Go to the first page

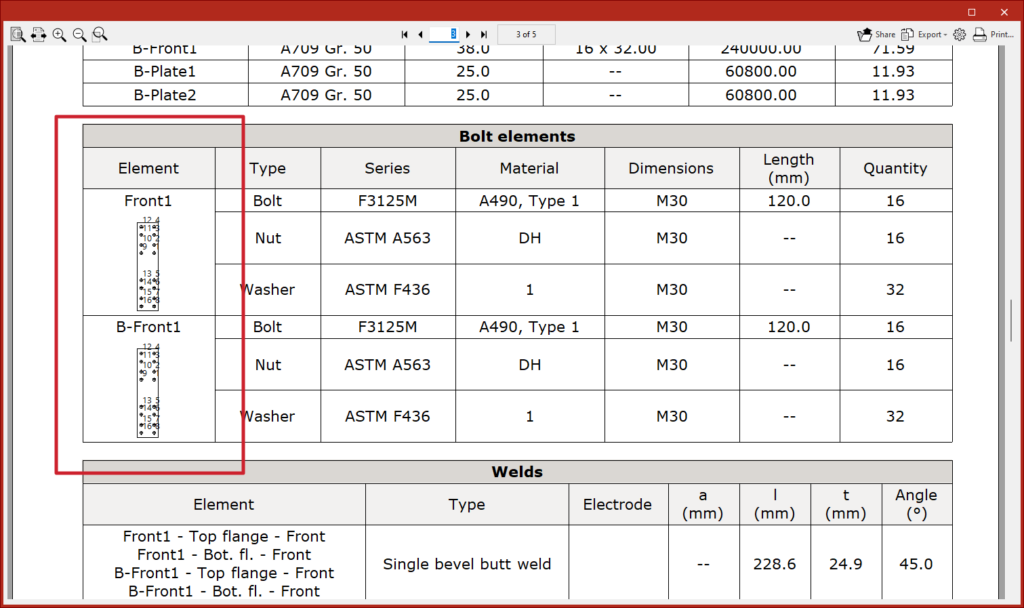click(404, 35)
